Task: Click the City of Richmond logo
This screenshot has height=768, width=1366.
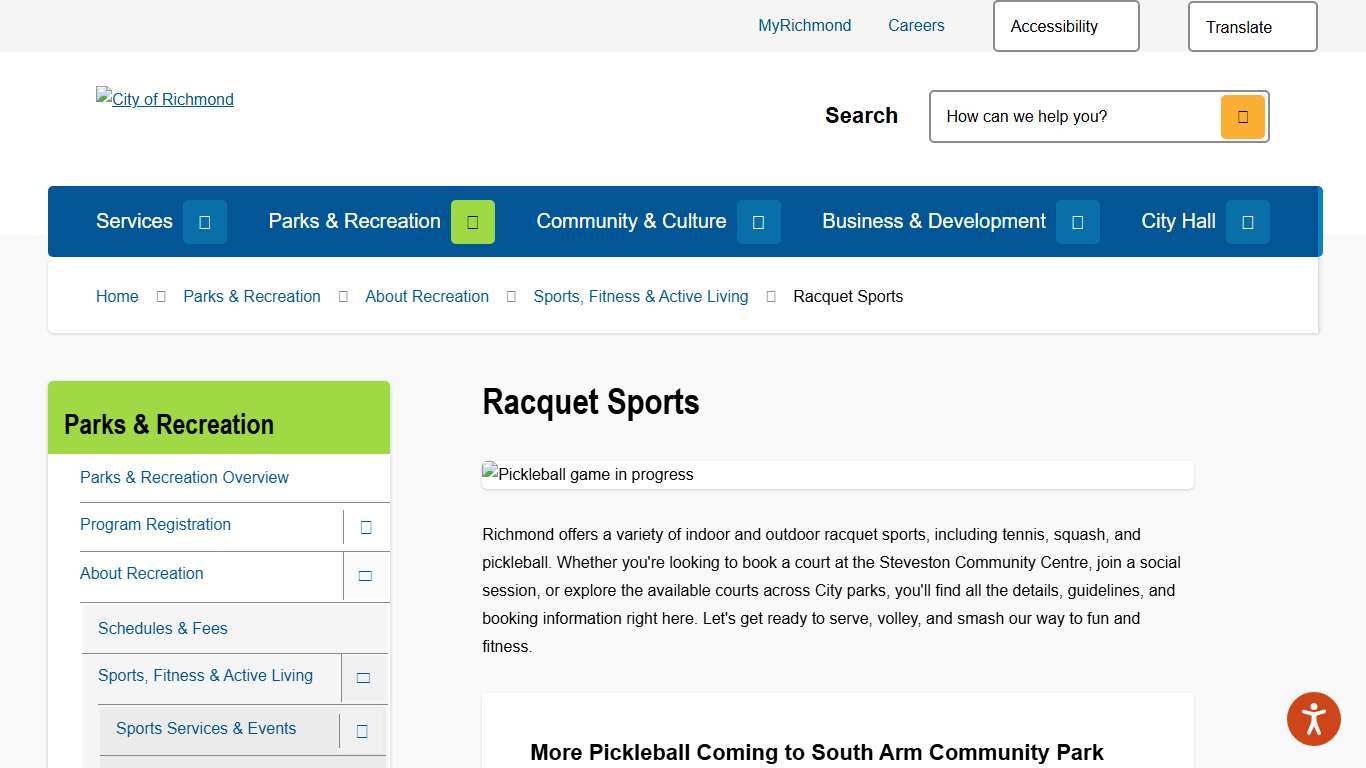Action: pyautogui.click(x=164, y=99)
